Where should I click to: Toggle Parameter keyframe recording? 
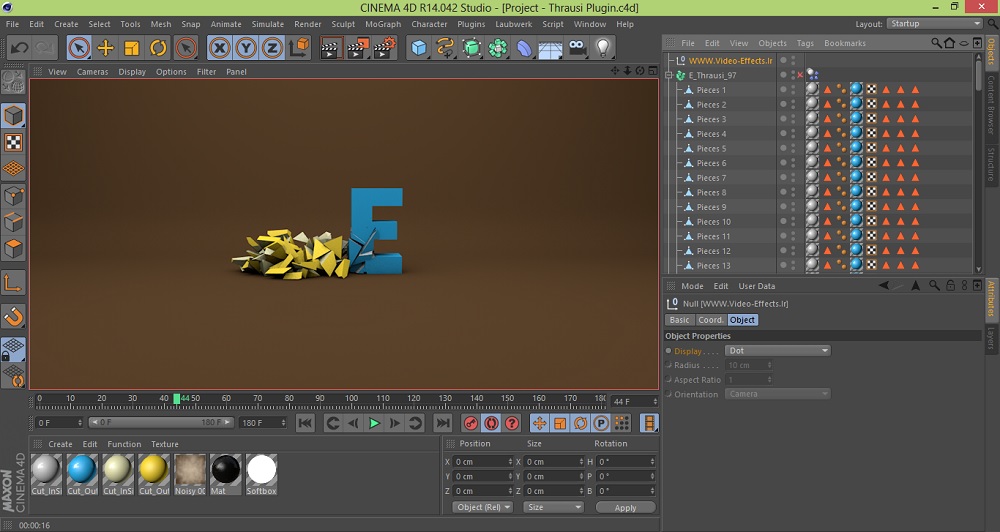coord(601,423)
